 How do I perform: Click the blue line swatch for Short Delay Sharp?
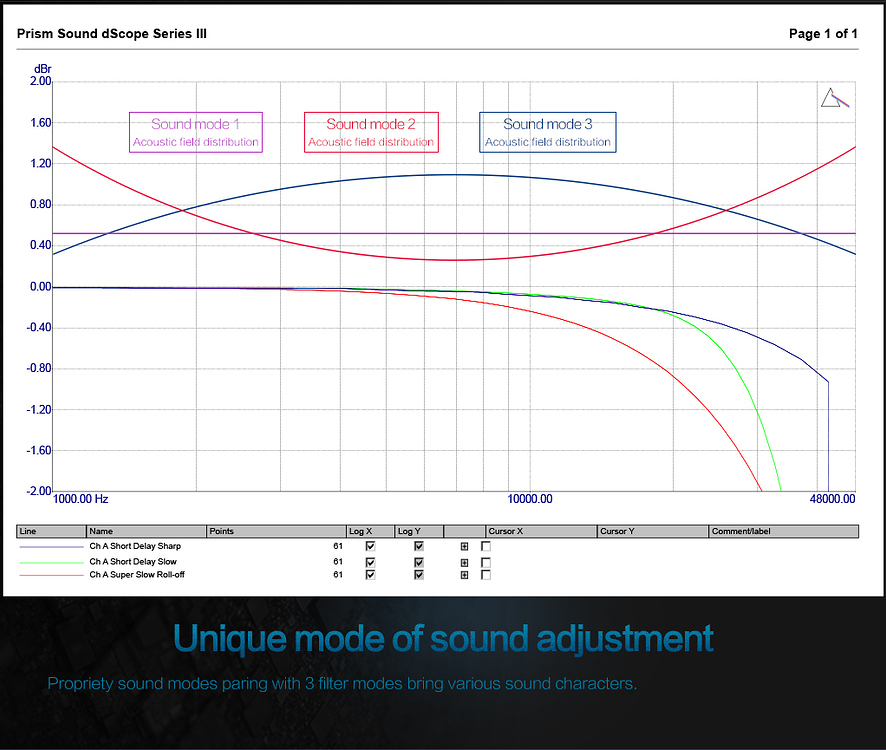(x=51, y=547)
